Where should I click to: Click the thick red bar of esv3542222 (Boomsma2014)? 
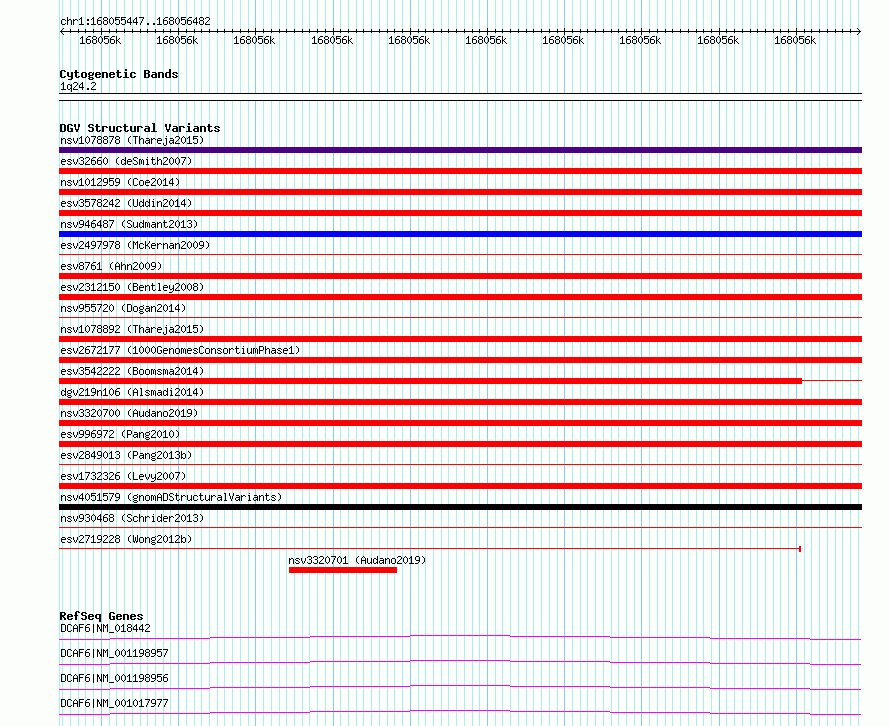point(430,381)
